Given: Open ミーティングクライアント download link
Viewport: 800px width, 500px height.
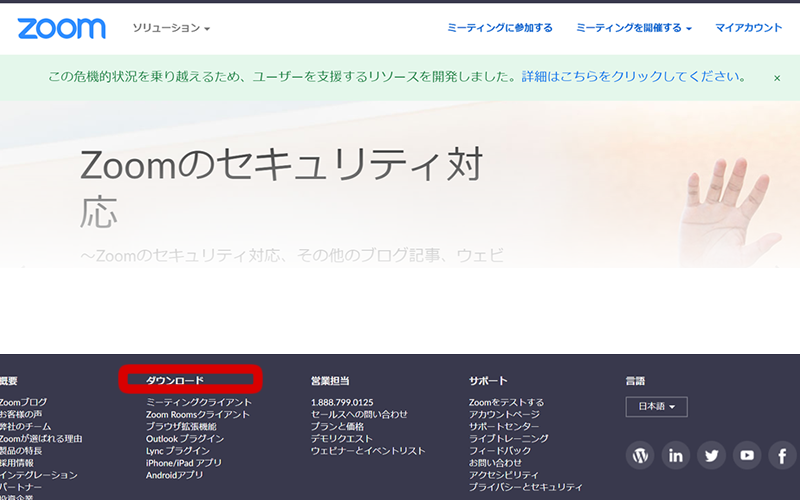Looking at the screenshot, I should 198,402.
